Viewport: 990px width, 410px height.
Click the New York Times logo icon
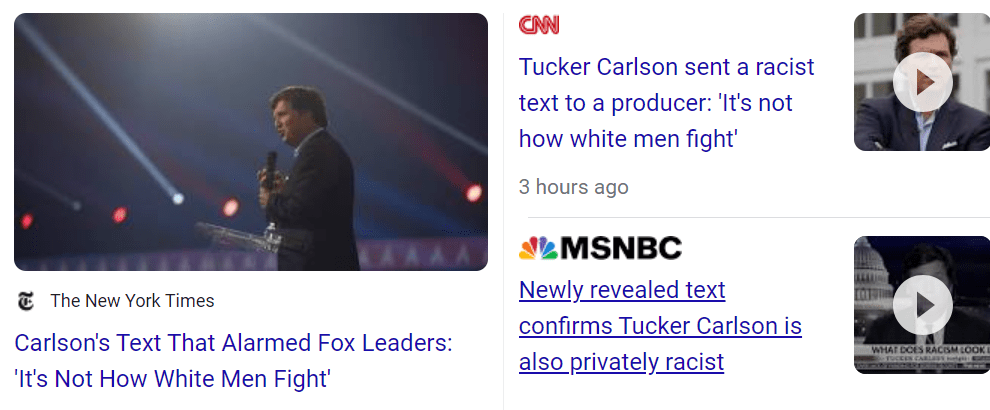point(26,301)
